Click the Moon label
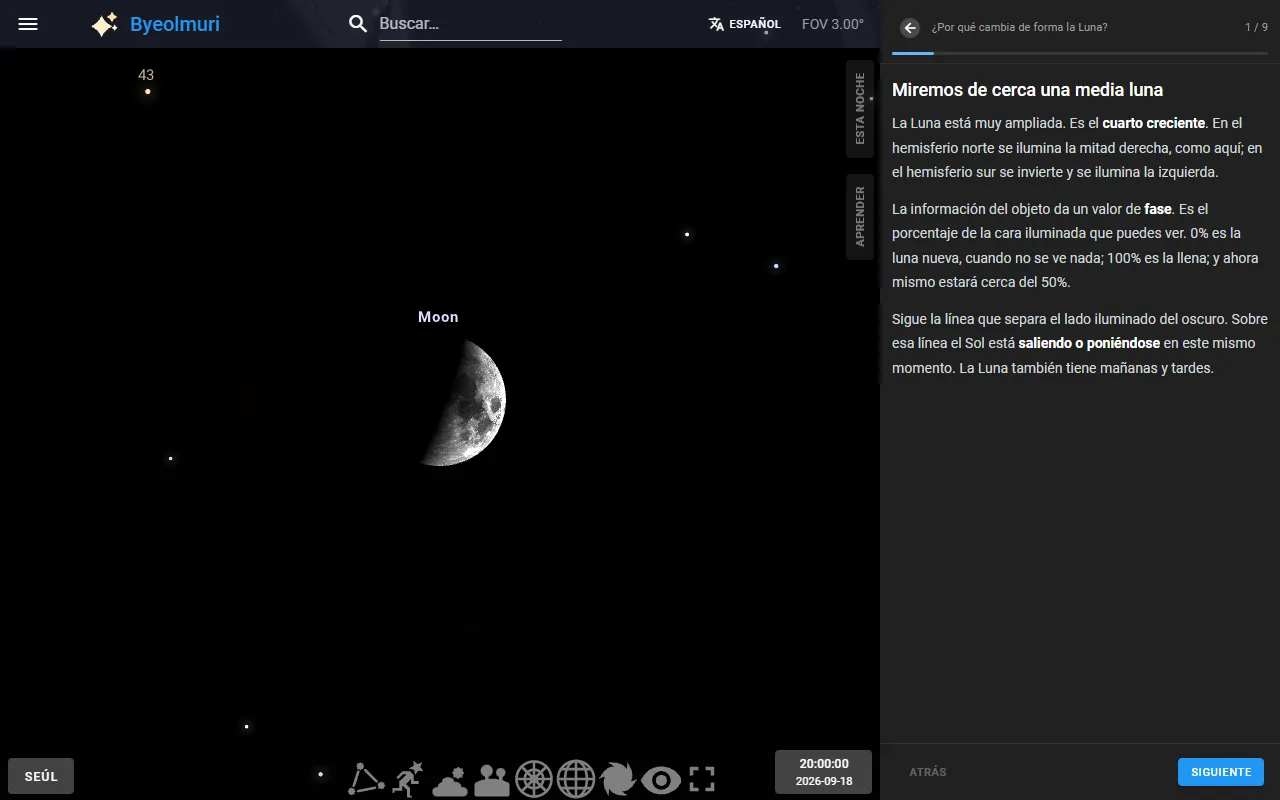The image size is (1280, 800). tap(438, 317)
